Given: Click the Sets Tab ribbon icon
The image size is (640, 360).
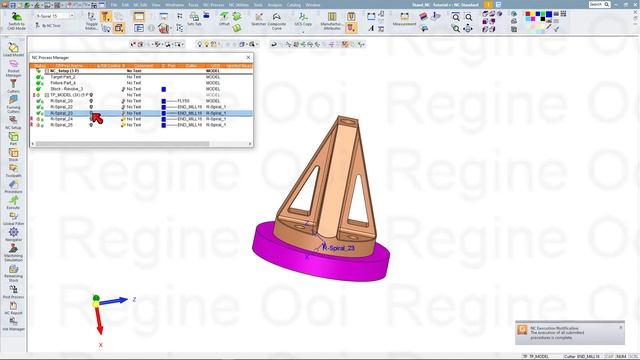Looking at the screenshot, I should [x=194, y=19].
